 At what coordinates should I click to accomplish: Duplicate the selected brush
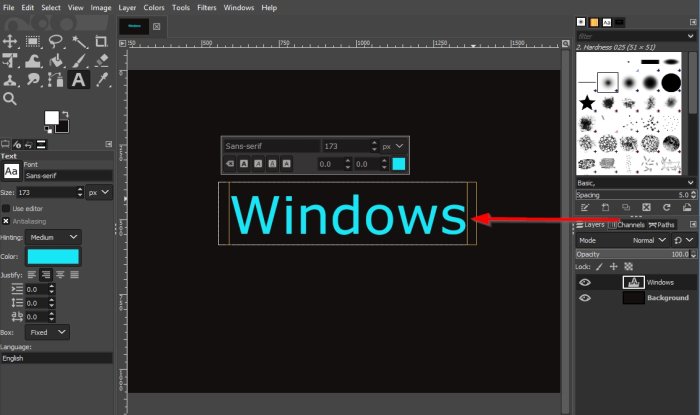click(x=625, y=208)
